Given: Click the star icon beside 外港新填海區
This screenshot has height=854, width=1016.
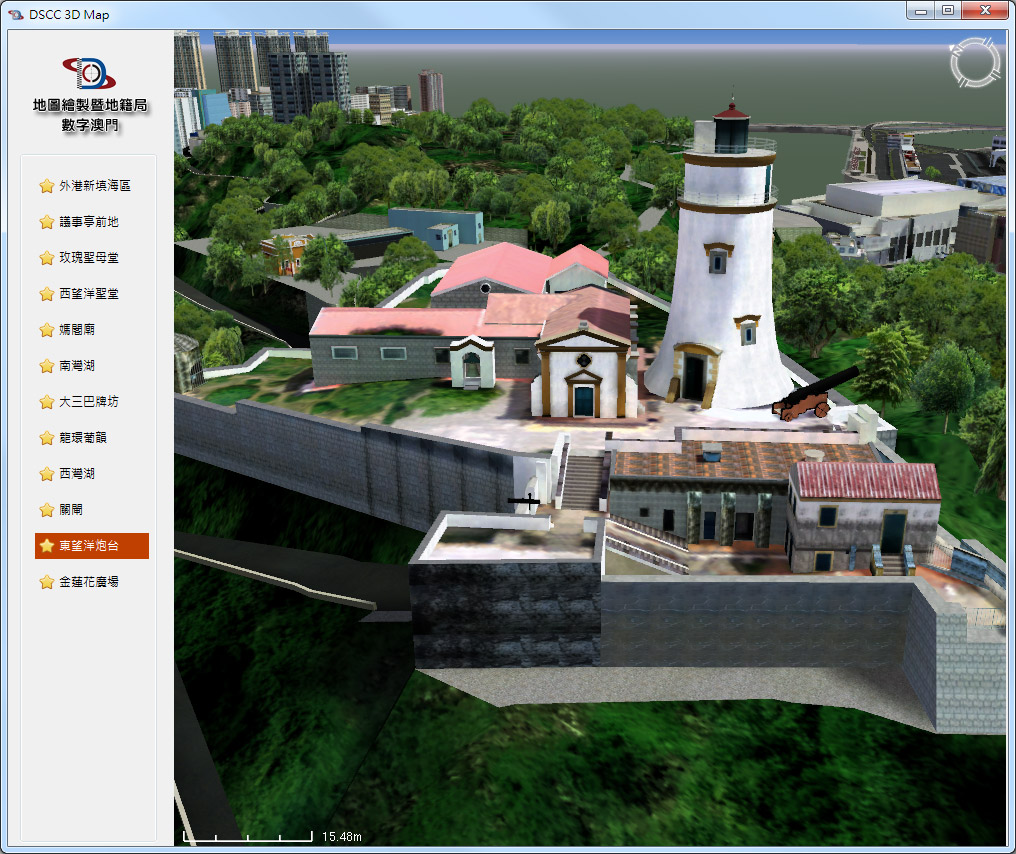Looking at the screenshot, I should click(x=46, y=186).
